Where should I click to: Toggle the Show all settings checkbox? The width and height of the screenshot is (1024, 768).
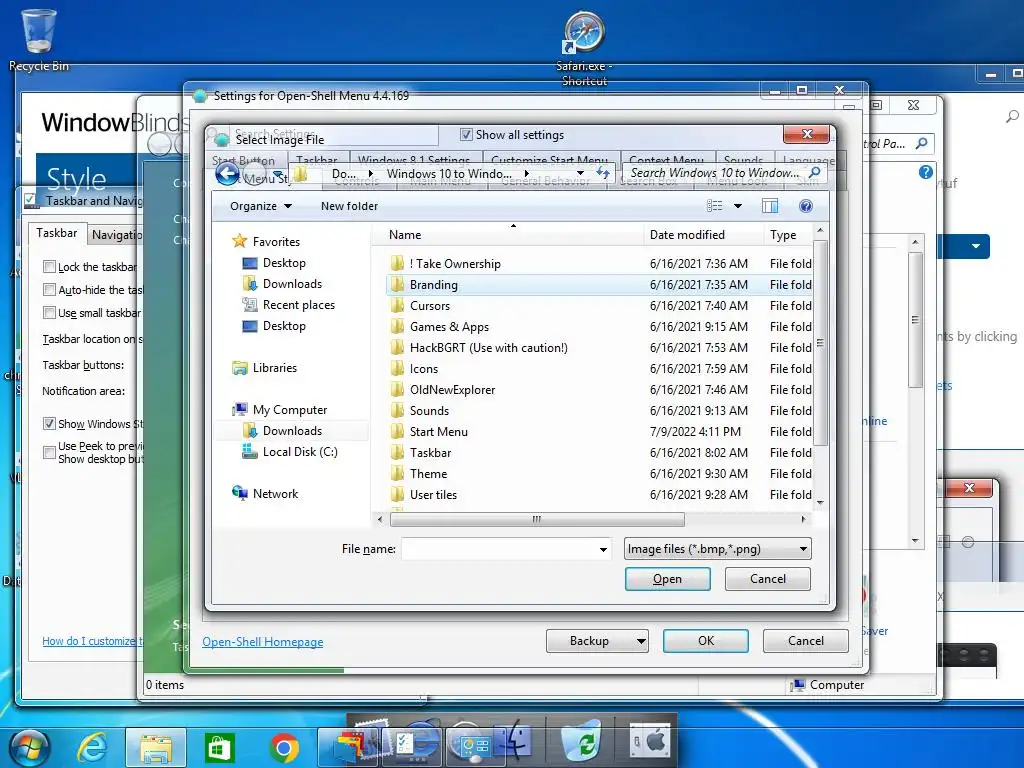coord(466,135)
